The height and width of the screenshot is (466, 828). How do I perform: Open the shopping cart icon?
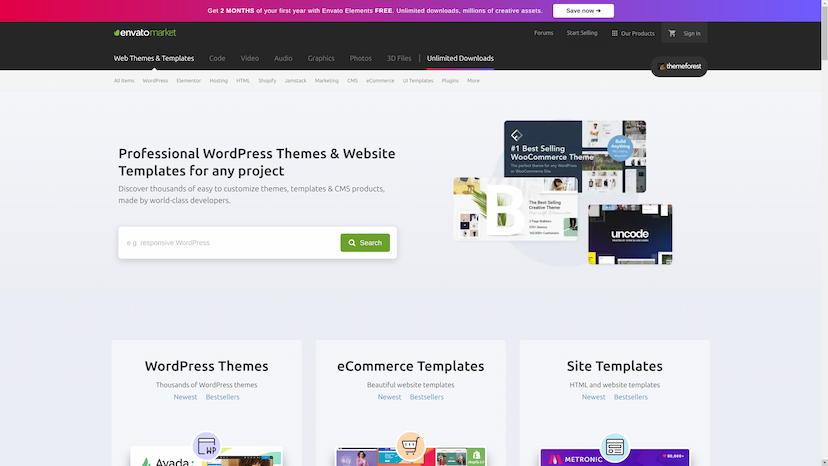point(672,33)
